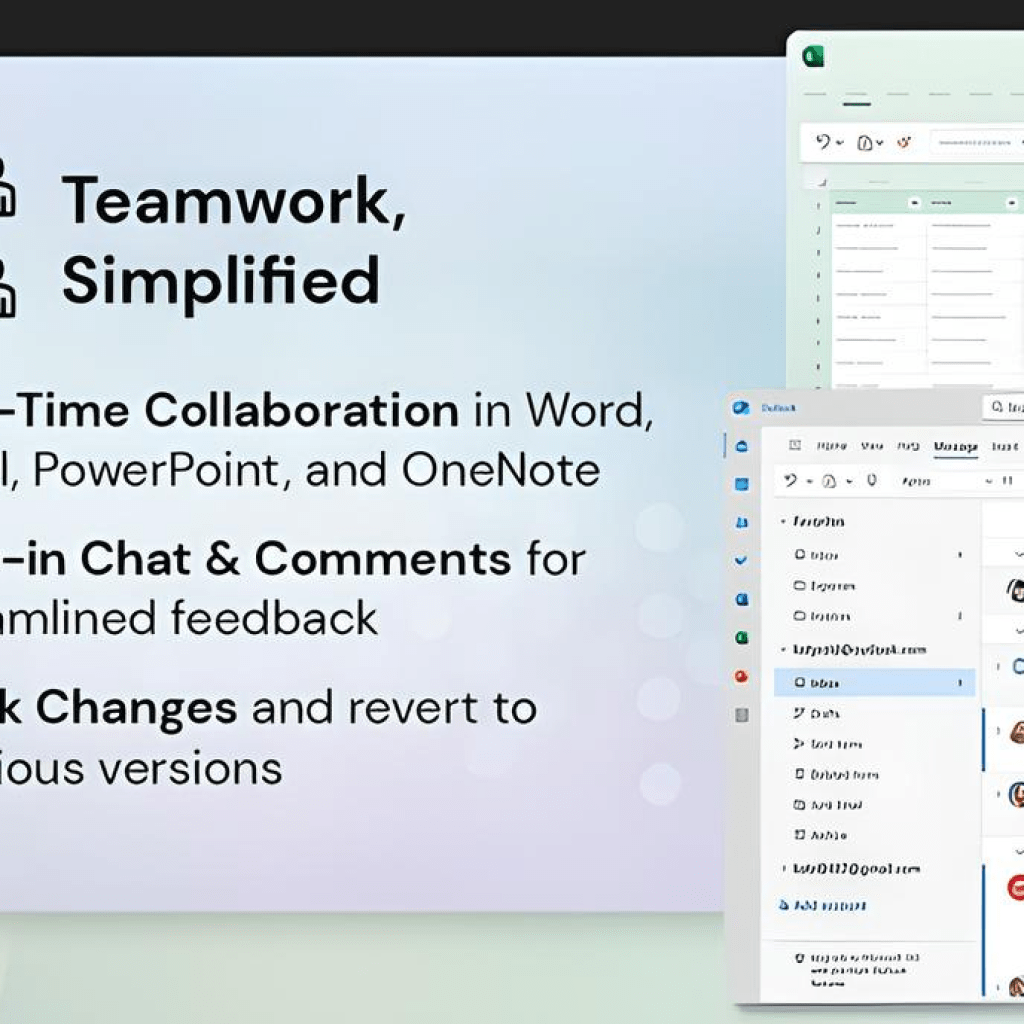Screen dimensions: 1024x1024
Task: Open the green Excel icon in Outlook's rail
Action: click(742, 637)
